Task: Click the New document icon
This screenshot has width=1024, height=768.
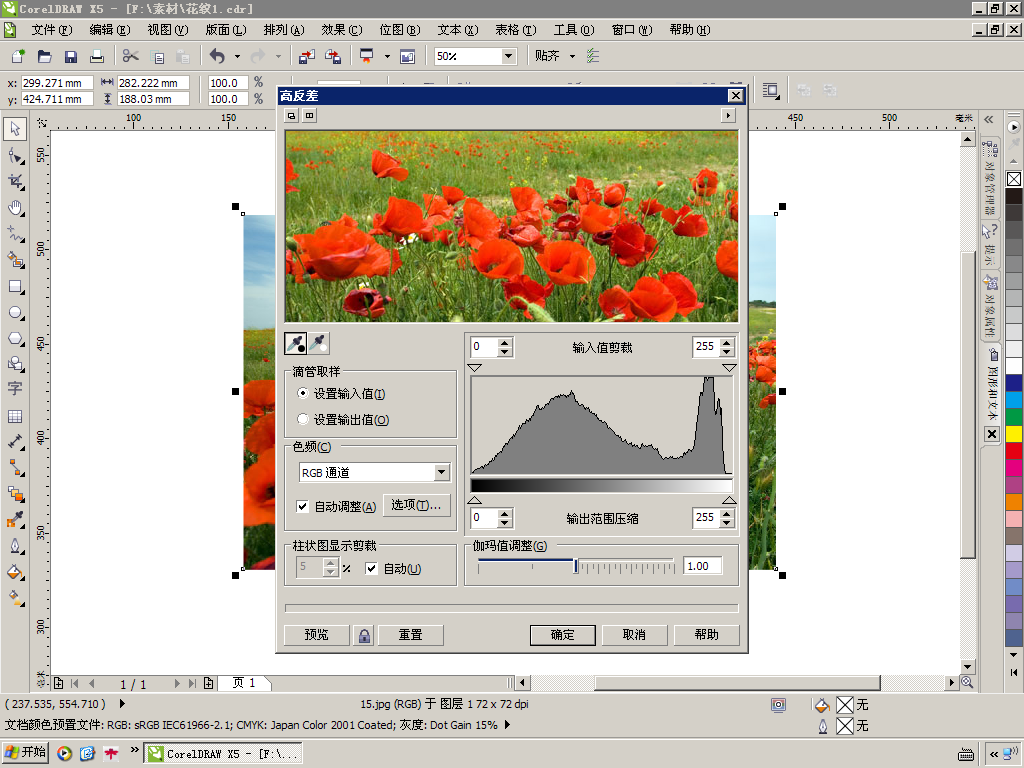Action: pos(18,56)
